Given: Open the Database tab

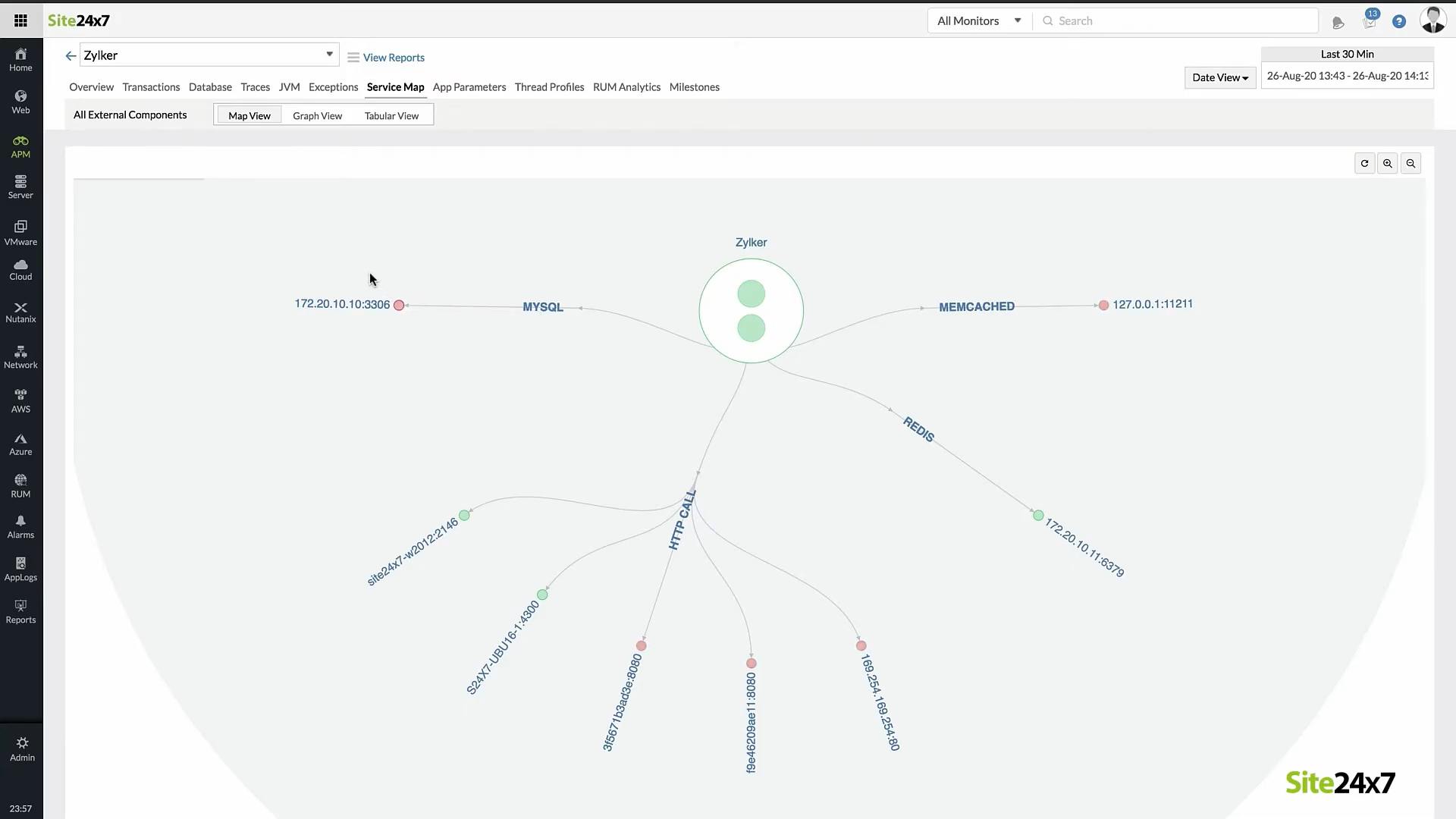Looking at the screenshot, I should pyautogui.click(x=210, y=87).
